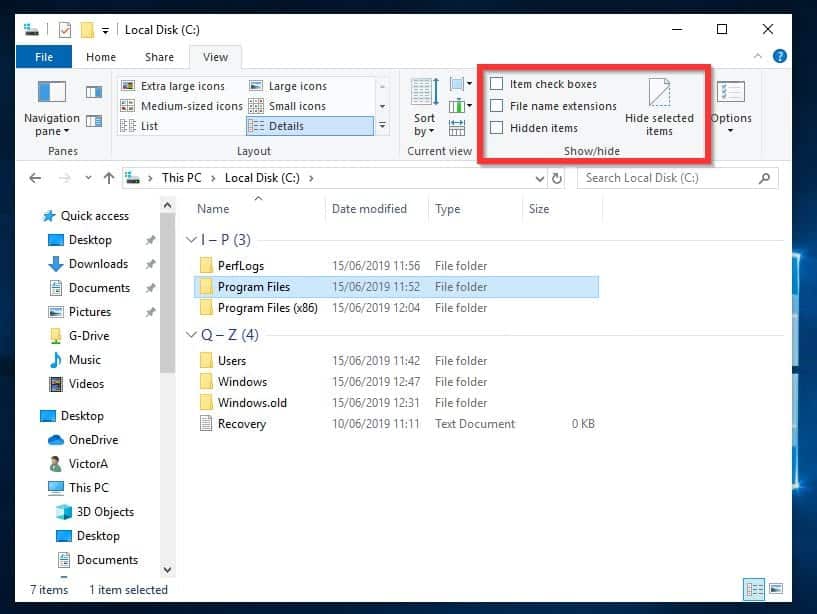Open the Group by dropdown icon
Image resolution: width=817 pixels, height=614 pixels.
(x=460, y=83)
